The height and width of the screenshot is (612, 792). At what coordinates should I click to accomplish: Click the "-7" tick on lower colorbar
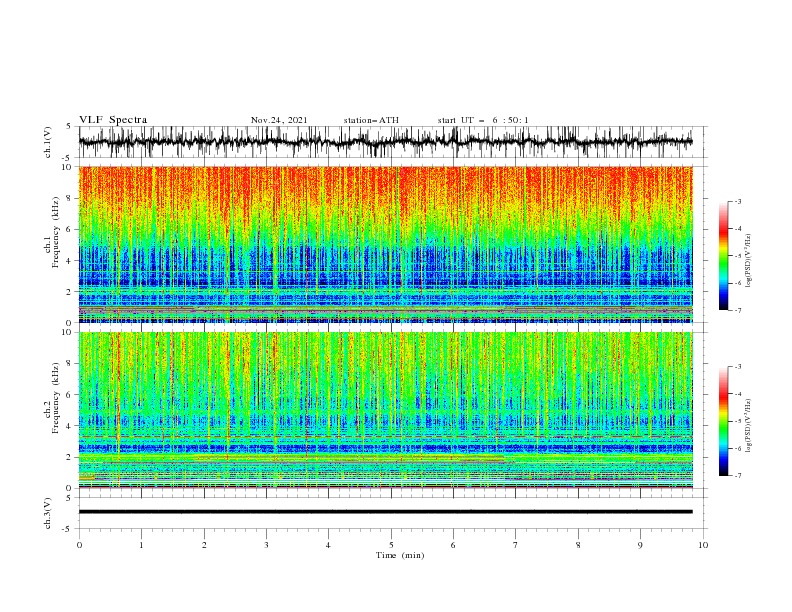(x=737, y=476)
